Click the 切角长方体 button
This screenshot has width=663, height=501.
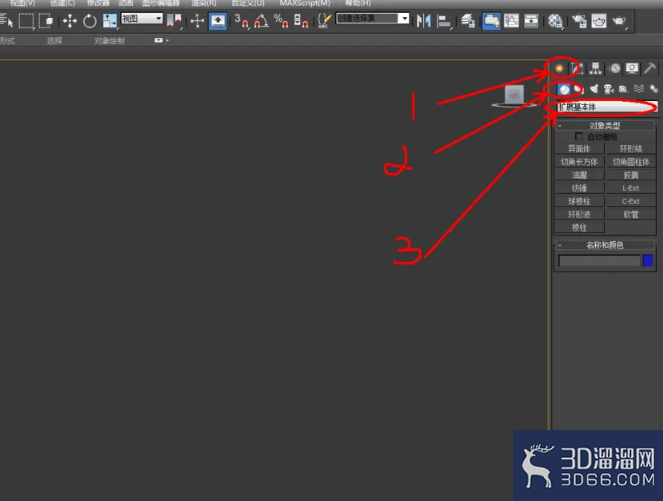point(579,162)
